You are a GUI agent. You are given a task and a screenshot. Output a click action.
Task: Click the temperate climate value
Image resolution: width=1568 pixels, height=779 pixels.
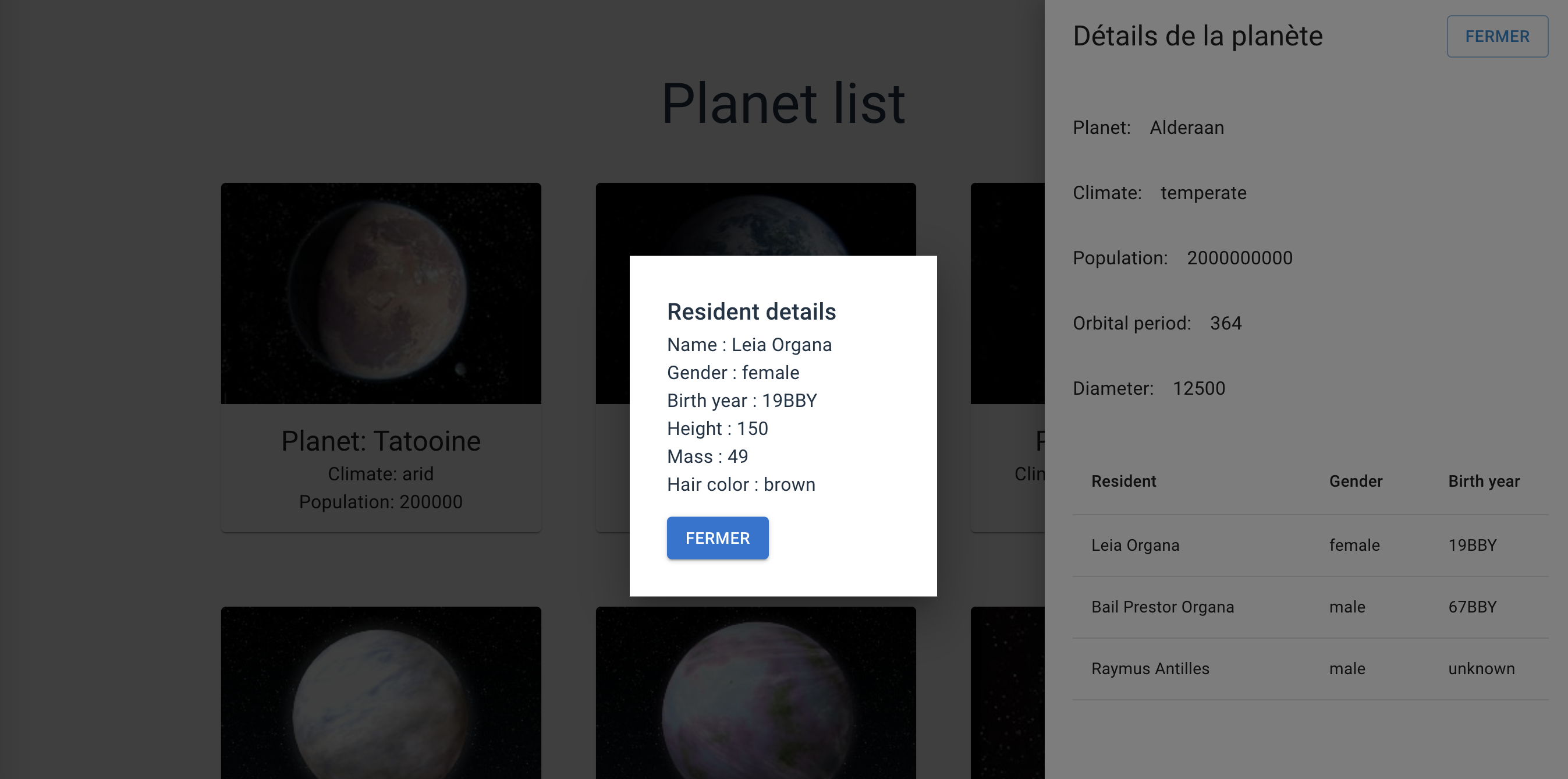[1204, 193]
